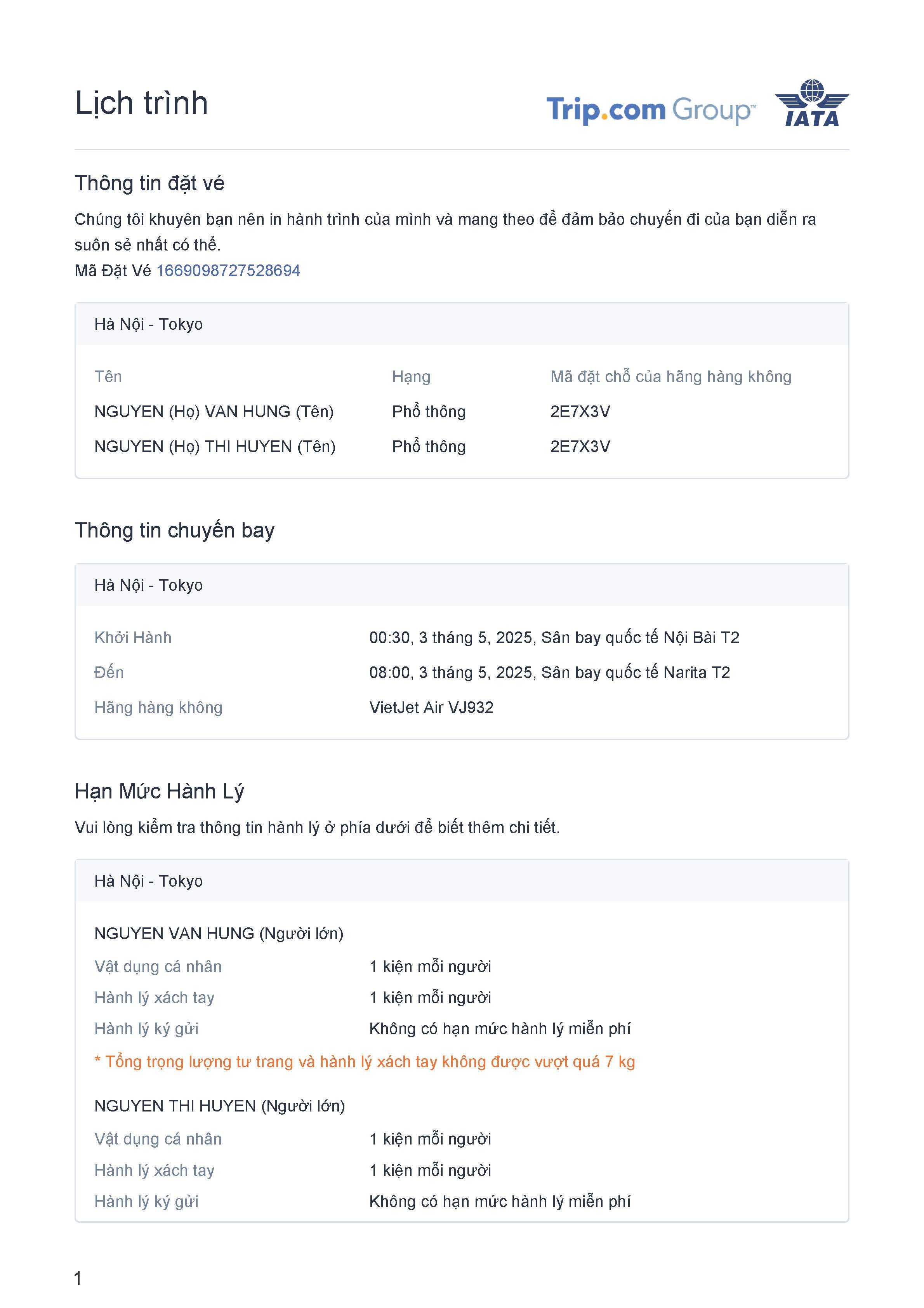Click the "Khởi Hành" label
This screenshot has width=924, height=1308.
tap(133, 637)
